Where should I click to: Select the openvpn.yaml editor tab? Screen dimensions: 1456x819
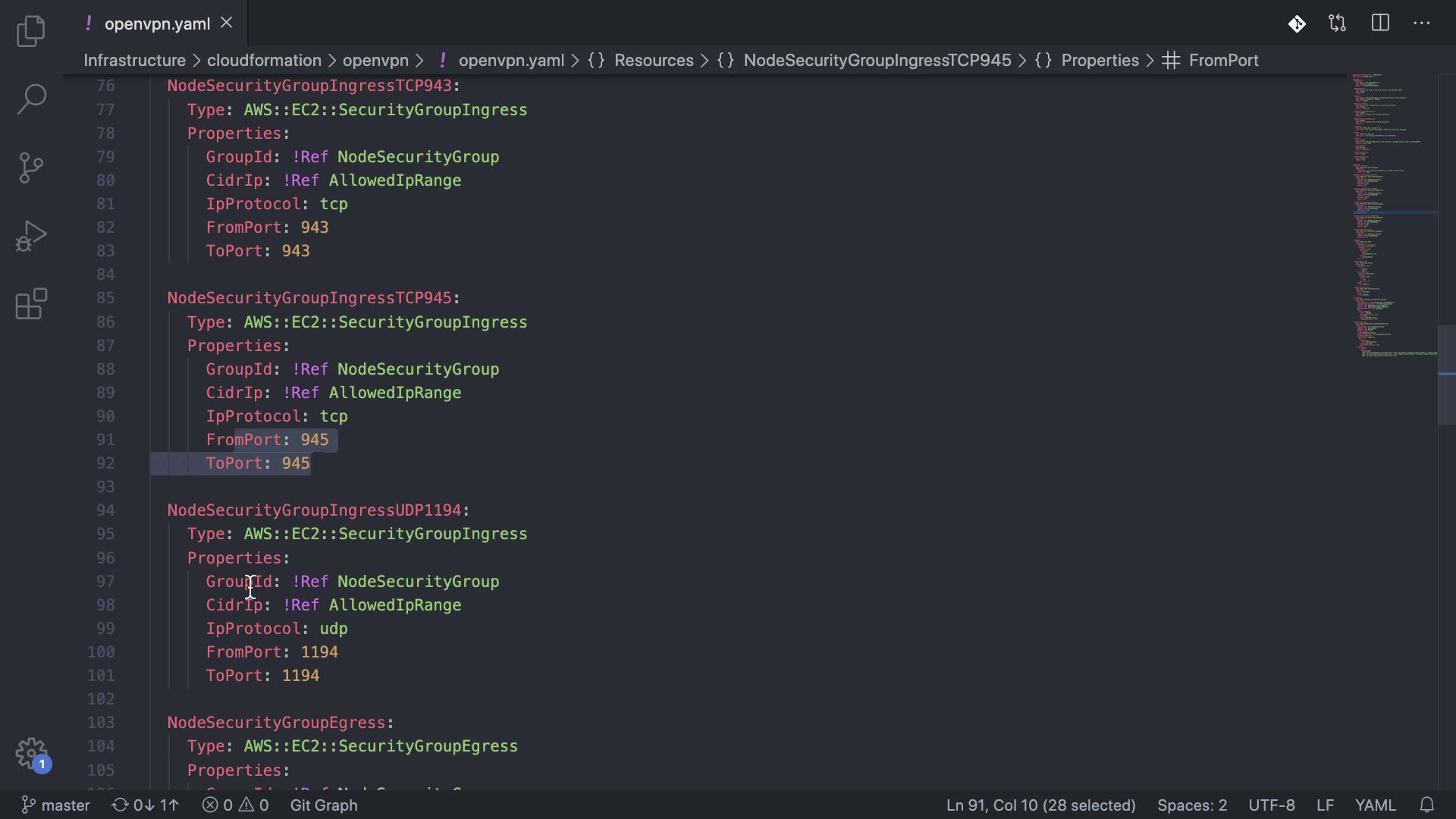(x=156, y=24)
